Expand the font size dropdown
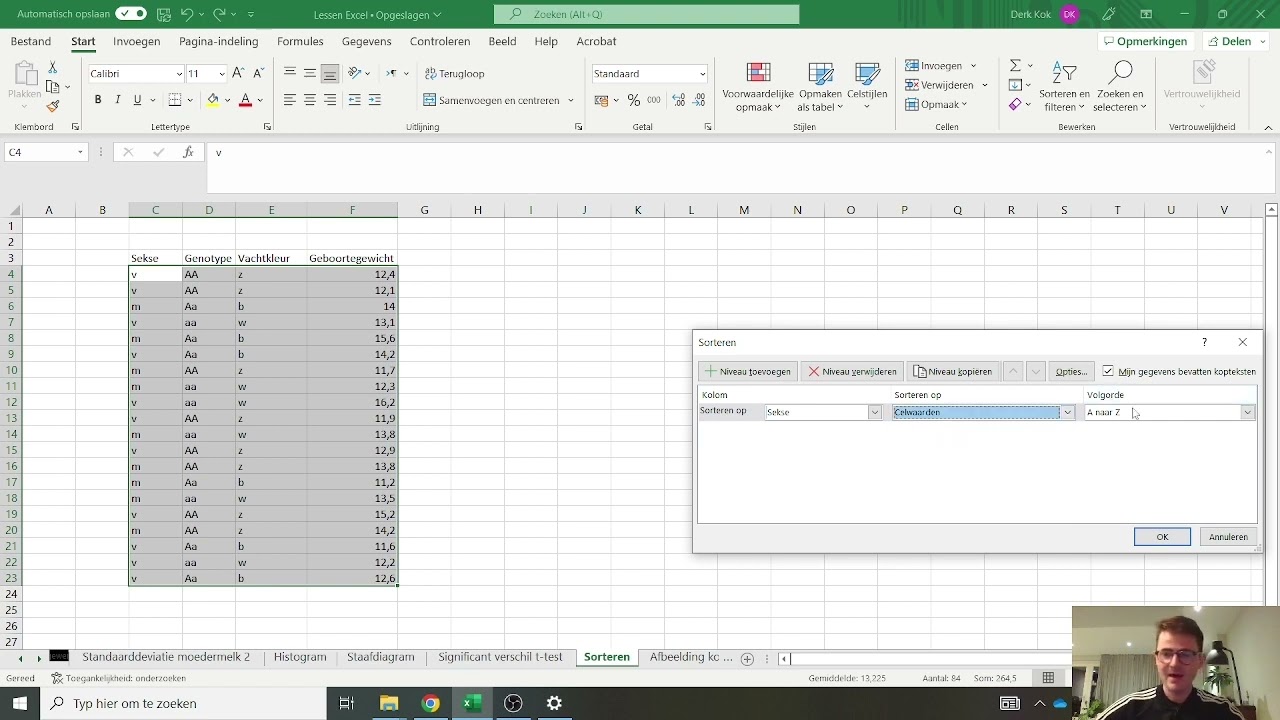 [222, 74]
